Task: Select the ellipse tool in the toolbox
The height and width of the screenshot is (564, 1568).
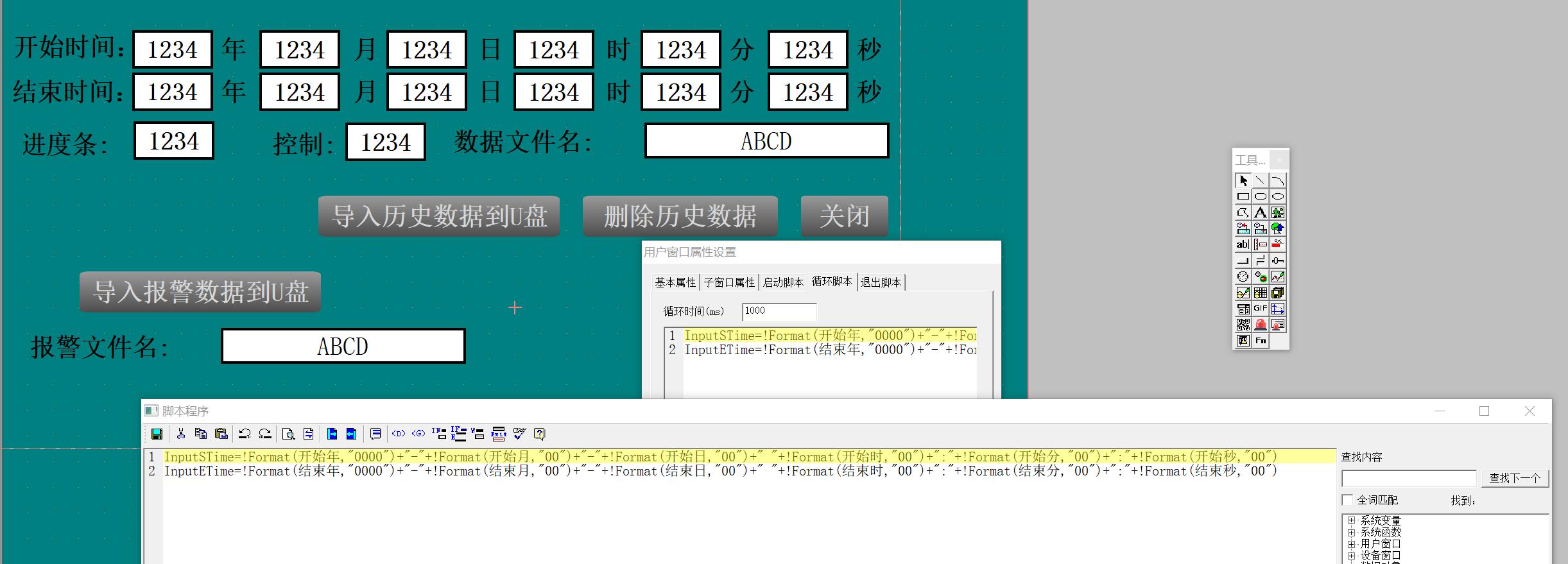Action: (1278, 196)
